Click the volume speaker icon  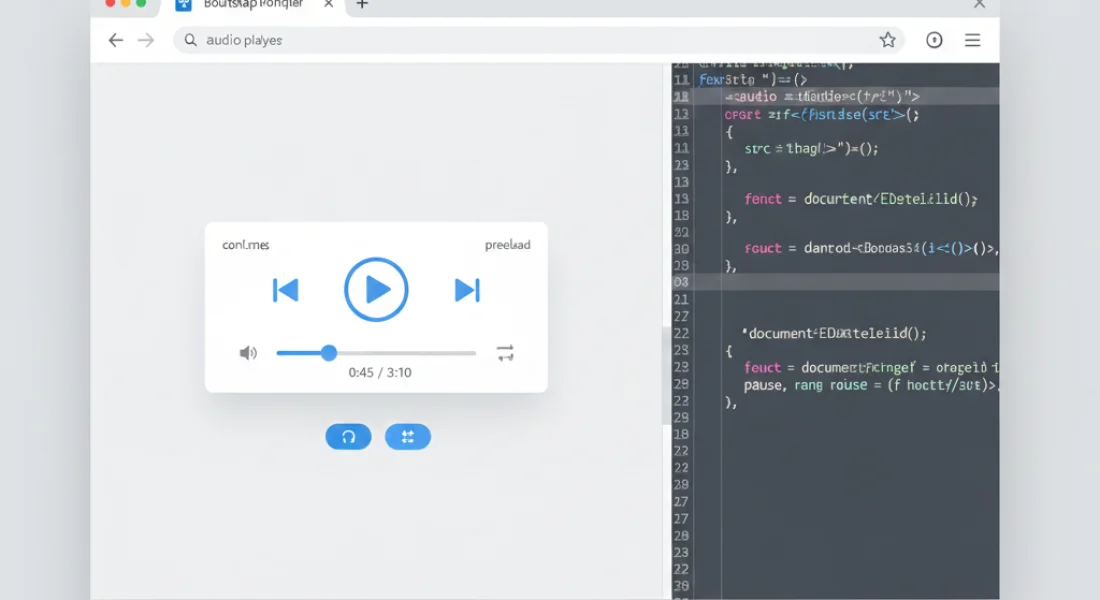(248, 352)
